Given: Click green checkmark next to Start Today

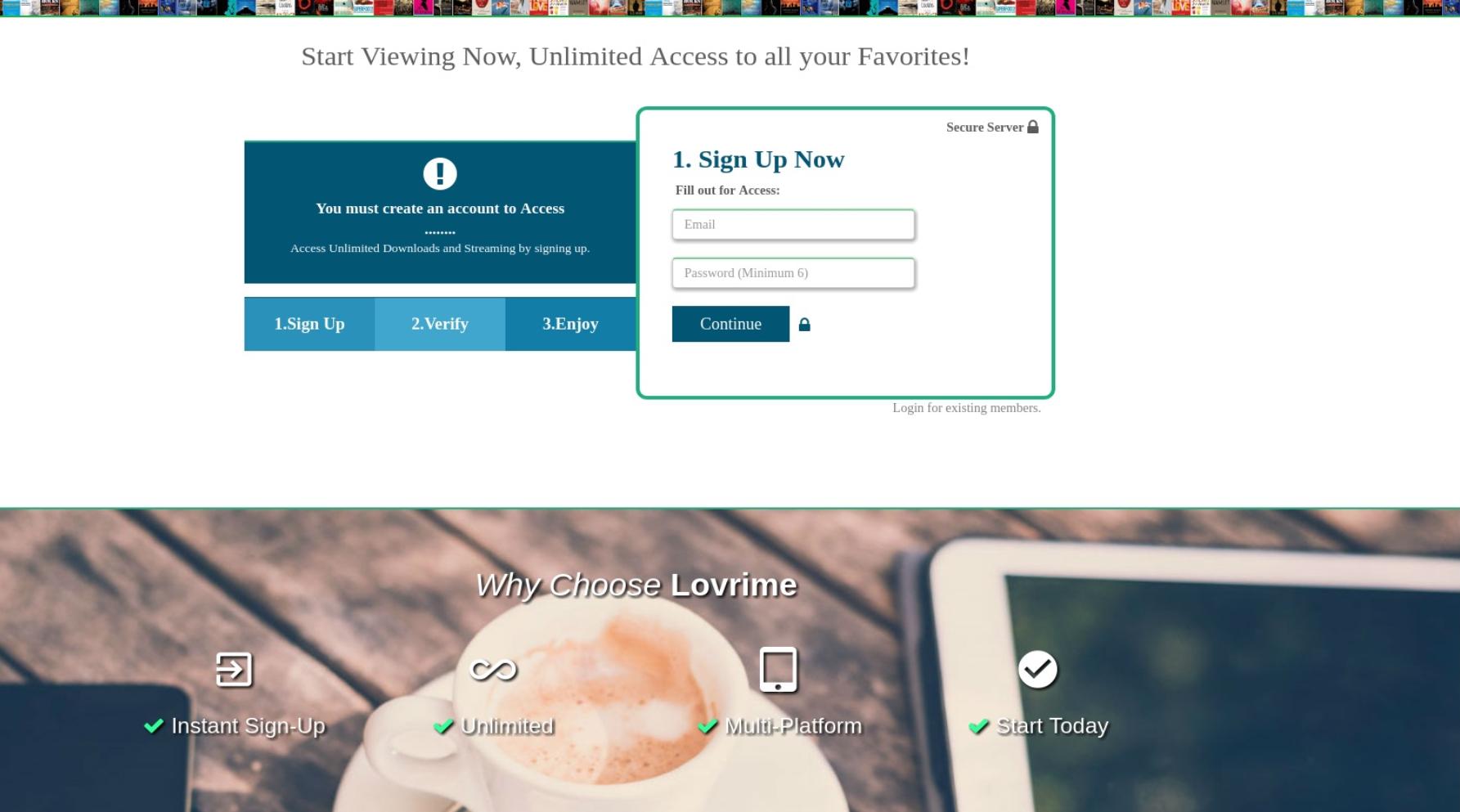Looking at the screenshot, I should (x=978, y=725).
